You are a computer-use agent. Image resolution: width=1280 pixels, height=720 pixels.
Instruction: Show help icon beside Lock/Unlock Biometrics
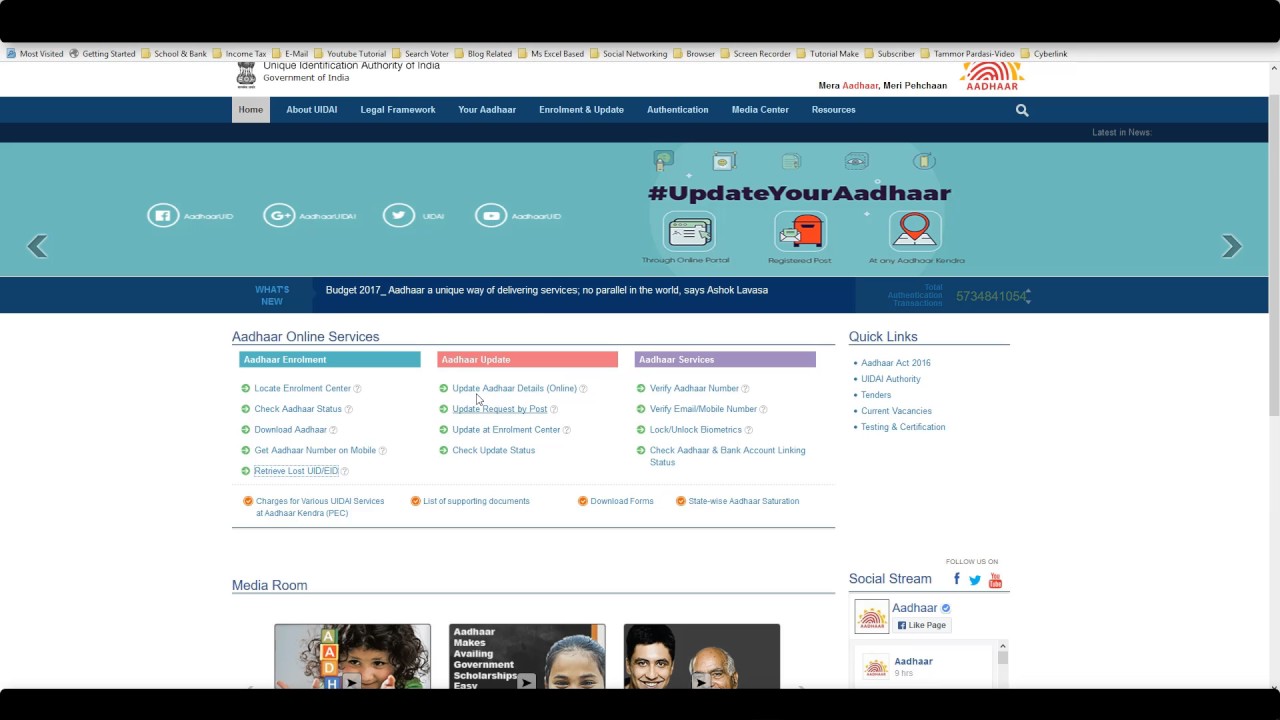coord(748,430)
